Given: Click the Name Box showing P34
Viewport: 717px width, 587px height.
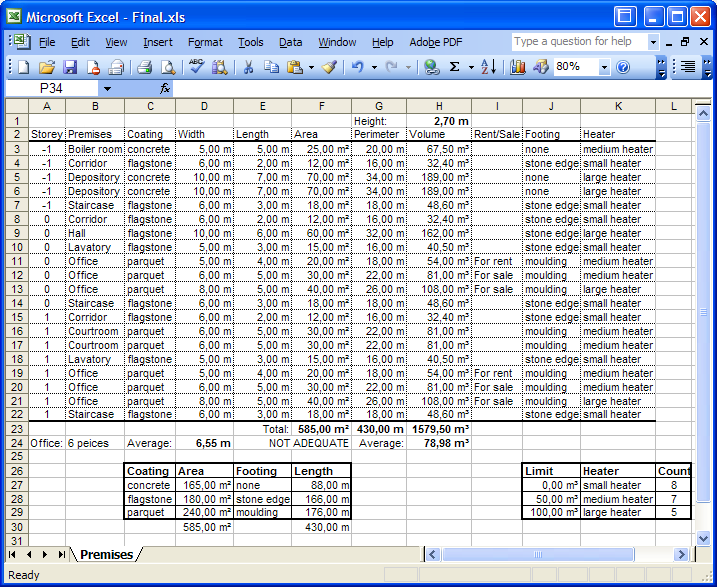Looking at the screenshot, I should pyautogui.click(x=52, y=88).
